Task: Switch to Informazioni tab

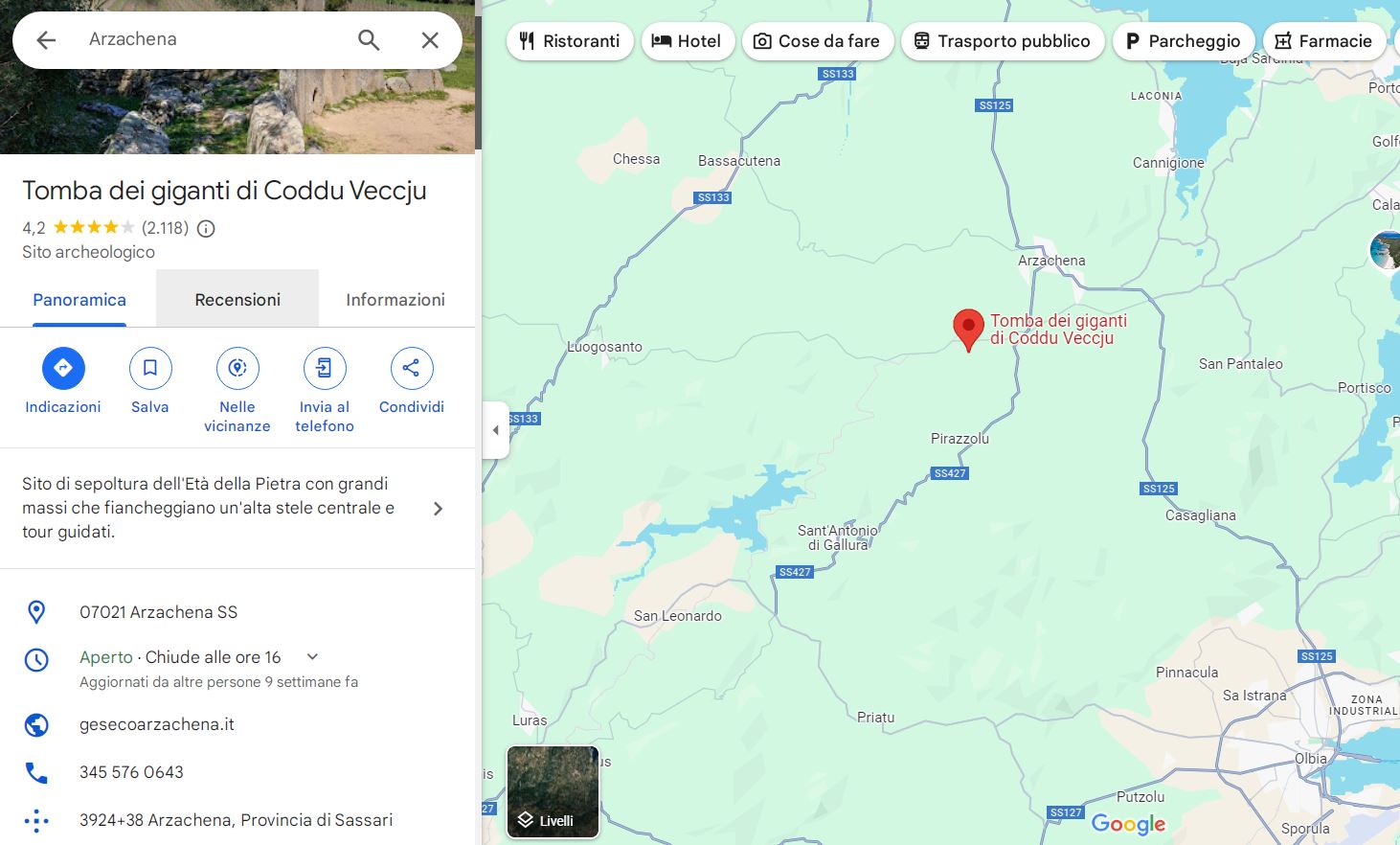Action: (x=395, y=299)
